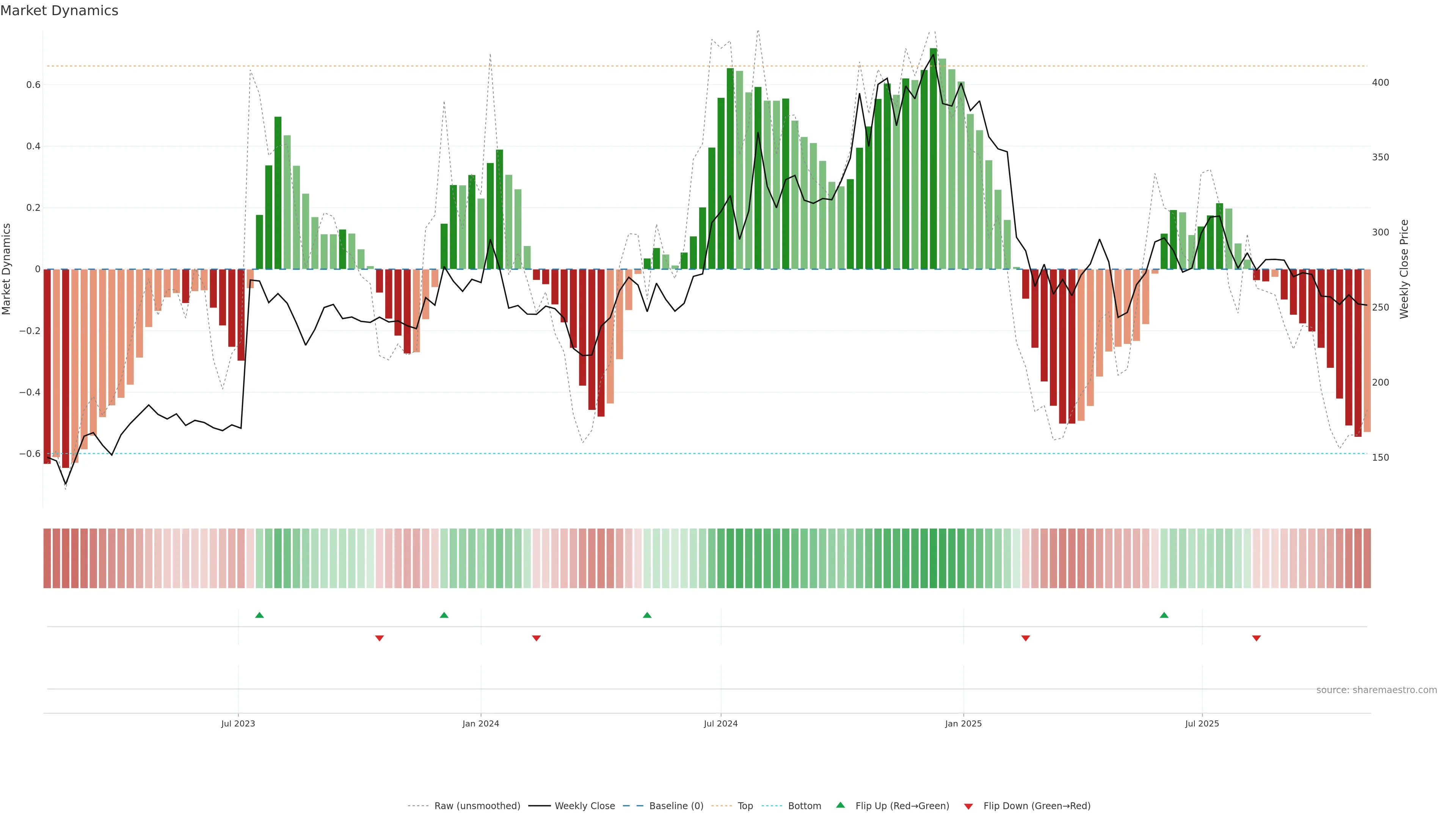Click the flip-up marker before Jan 2024
Viewport: 1456px width, 819px height.
pos(444,615)
